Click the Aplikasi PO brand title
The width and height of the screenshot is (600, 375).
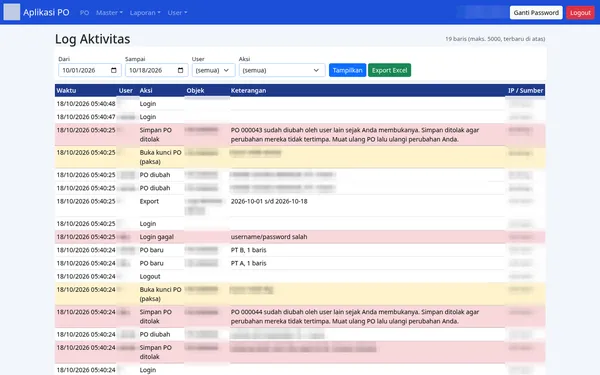pyautogui.click(x=46, y=12)
